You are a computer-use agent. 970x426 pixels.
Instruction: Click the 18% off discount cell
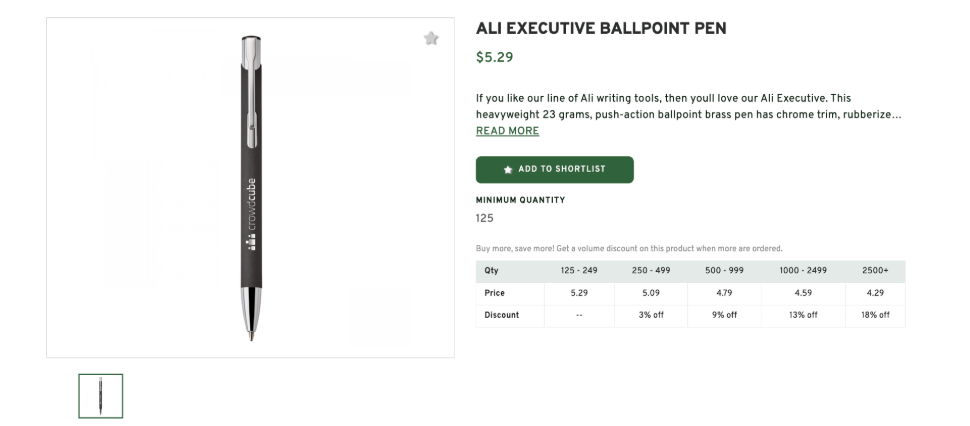pyautogui.click(x=875, y=315)
